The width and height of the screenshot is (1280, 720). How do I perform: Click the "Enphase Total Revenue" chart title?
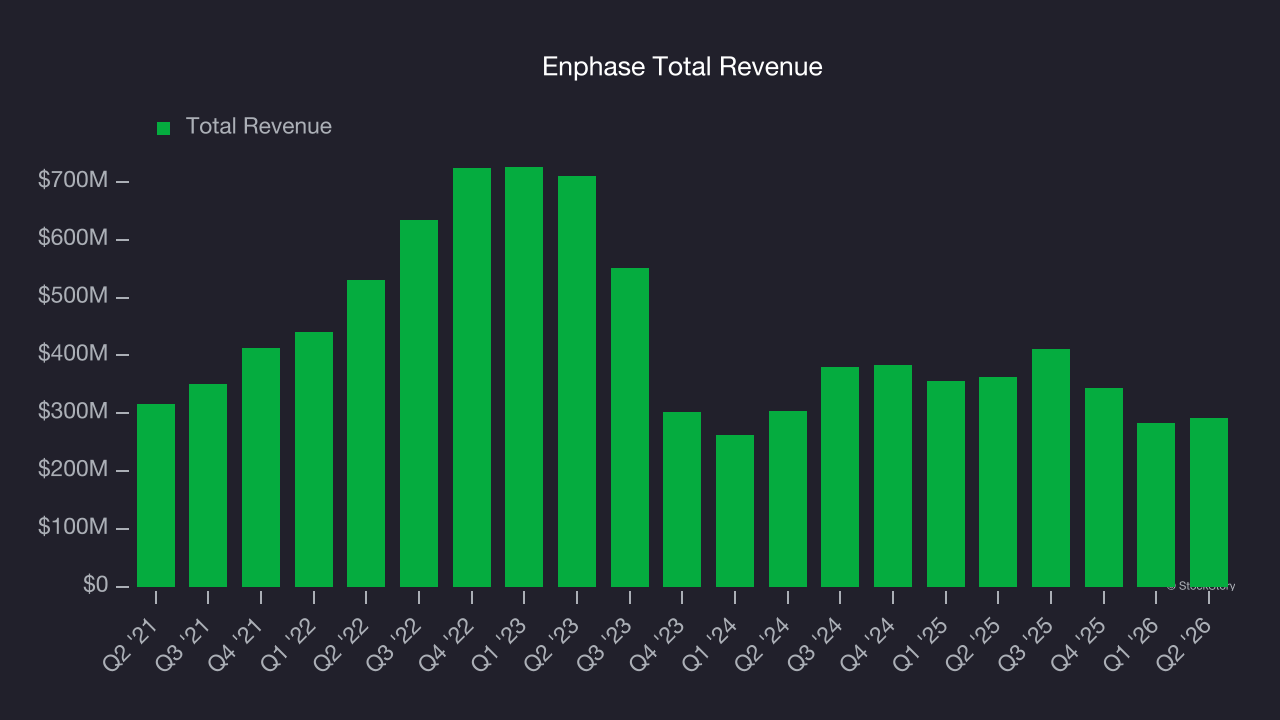682,67
